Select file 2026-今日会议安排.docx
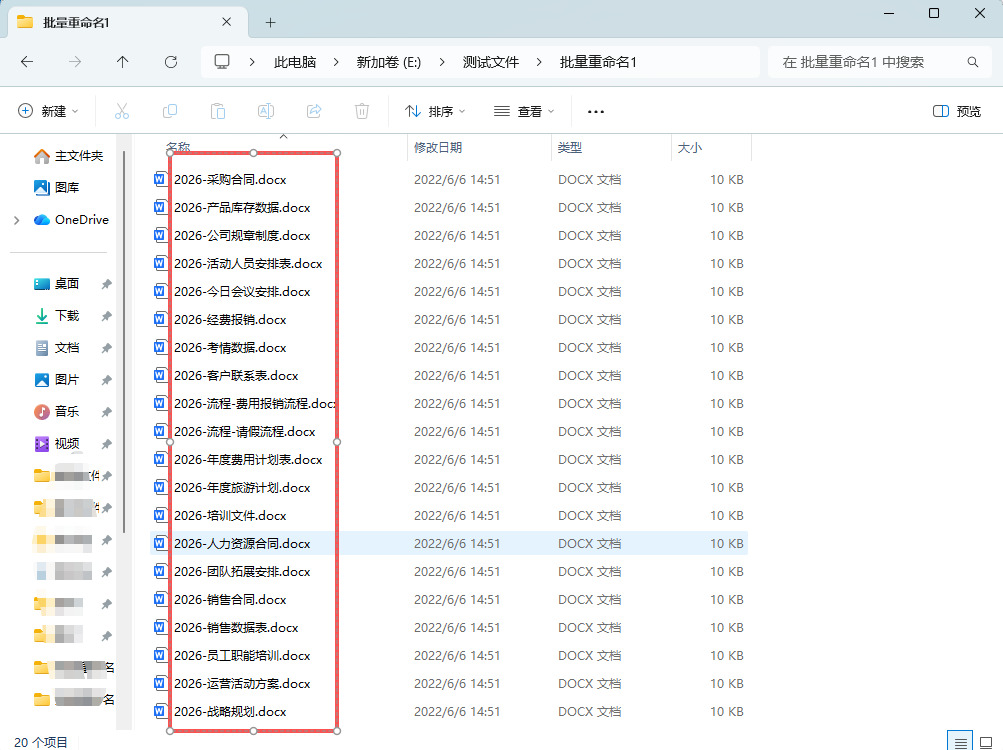 coord(242,291)
